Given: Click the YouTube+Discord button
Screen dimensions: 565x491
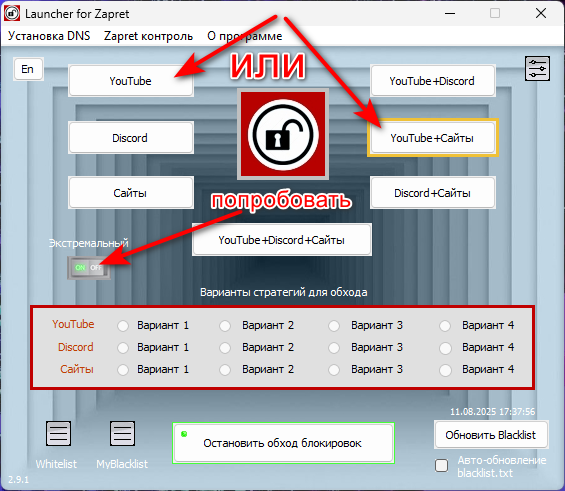Looking at the screenshot, I should [x=432, y=81].
